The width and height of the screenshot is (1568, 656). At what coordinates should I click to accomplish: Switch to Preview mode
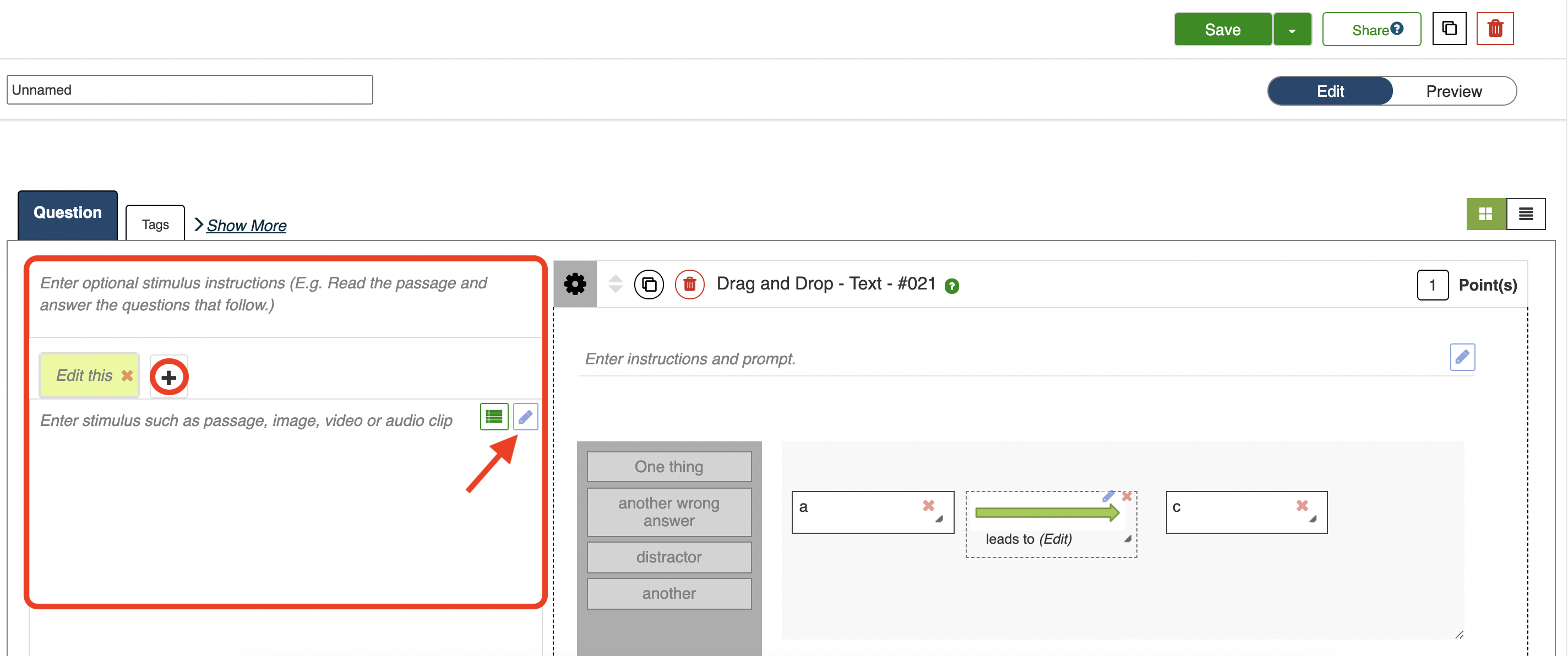(x=1453, y=91)
